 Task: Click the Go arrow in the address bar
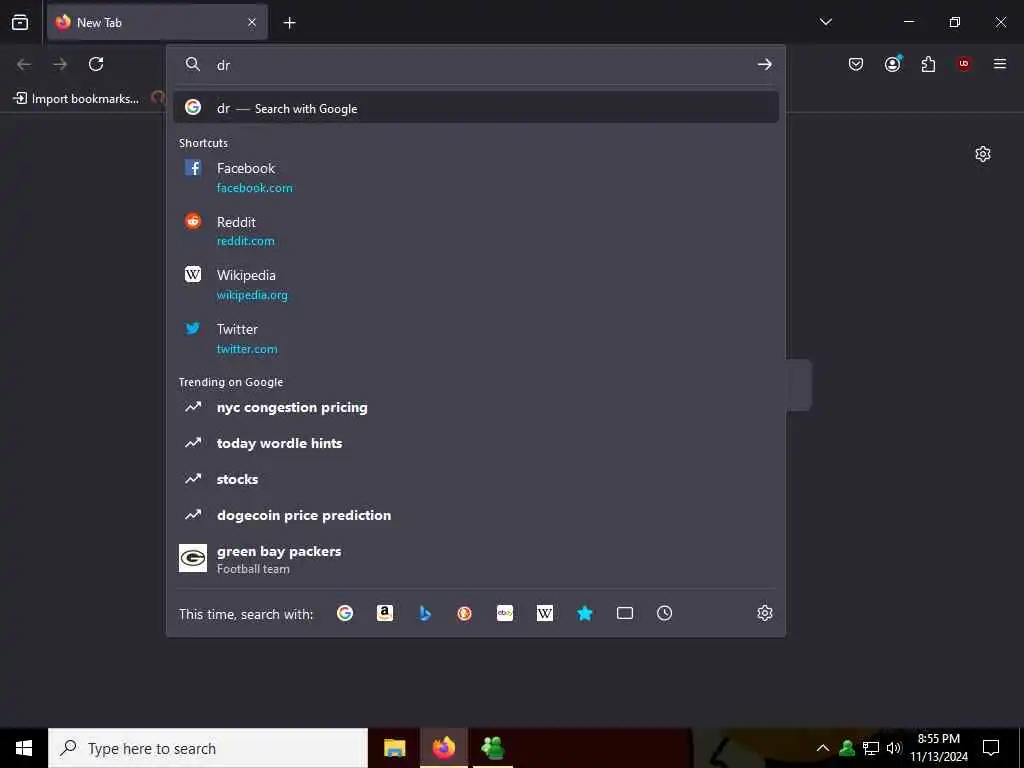765,65
